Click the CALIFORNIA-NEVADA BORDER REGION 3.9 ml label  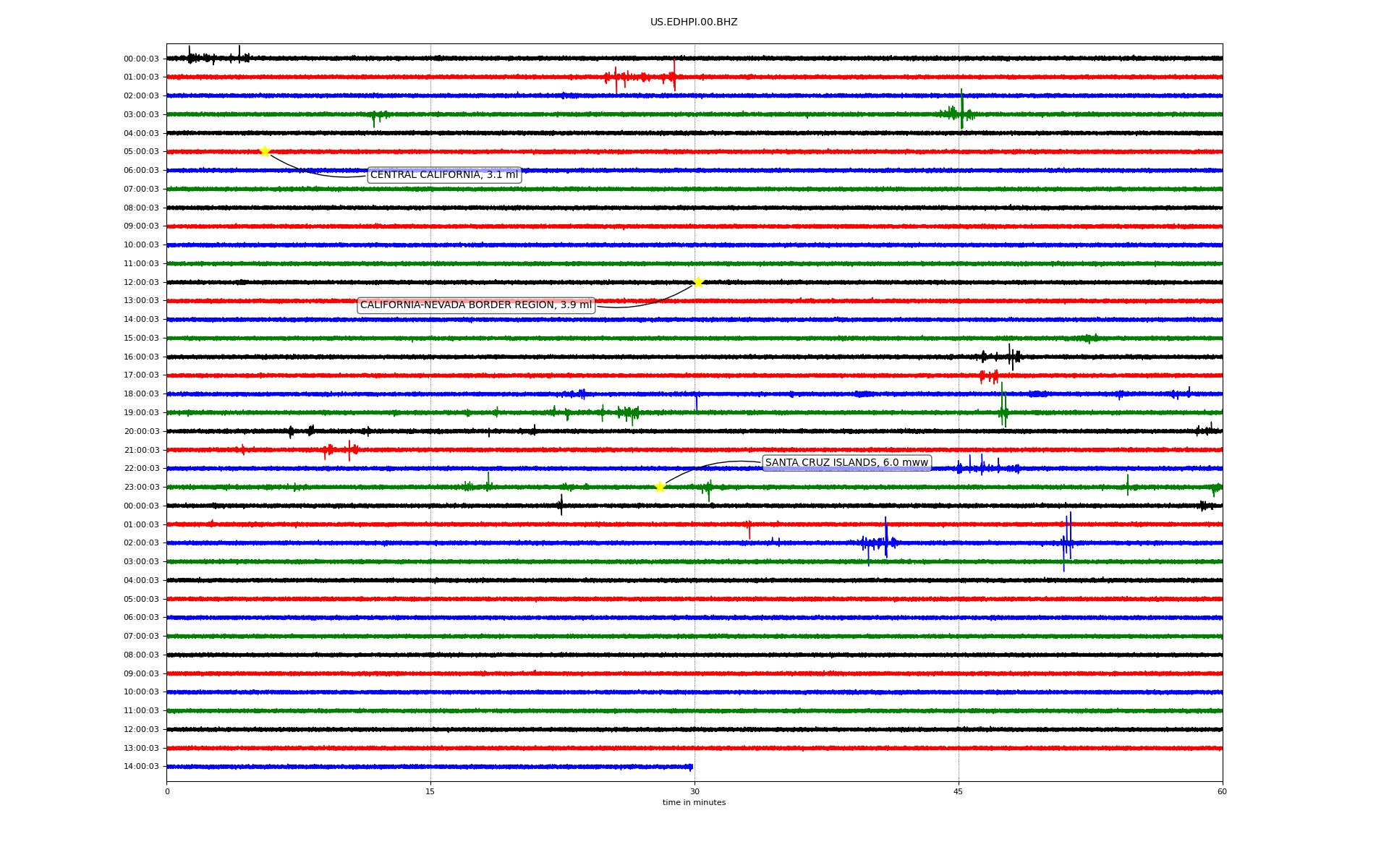(x=476, y=305)
